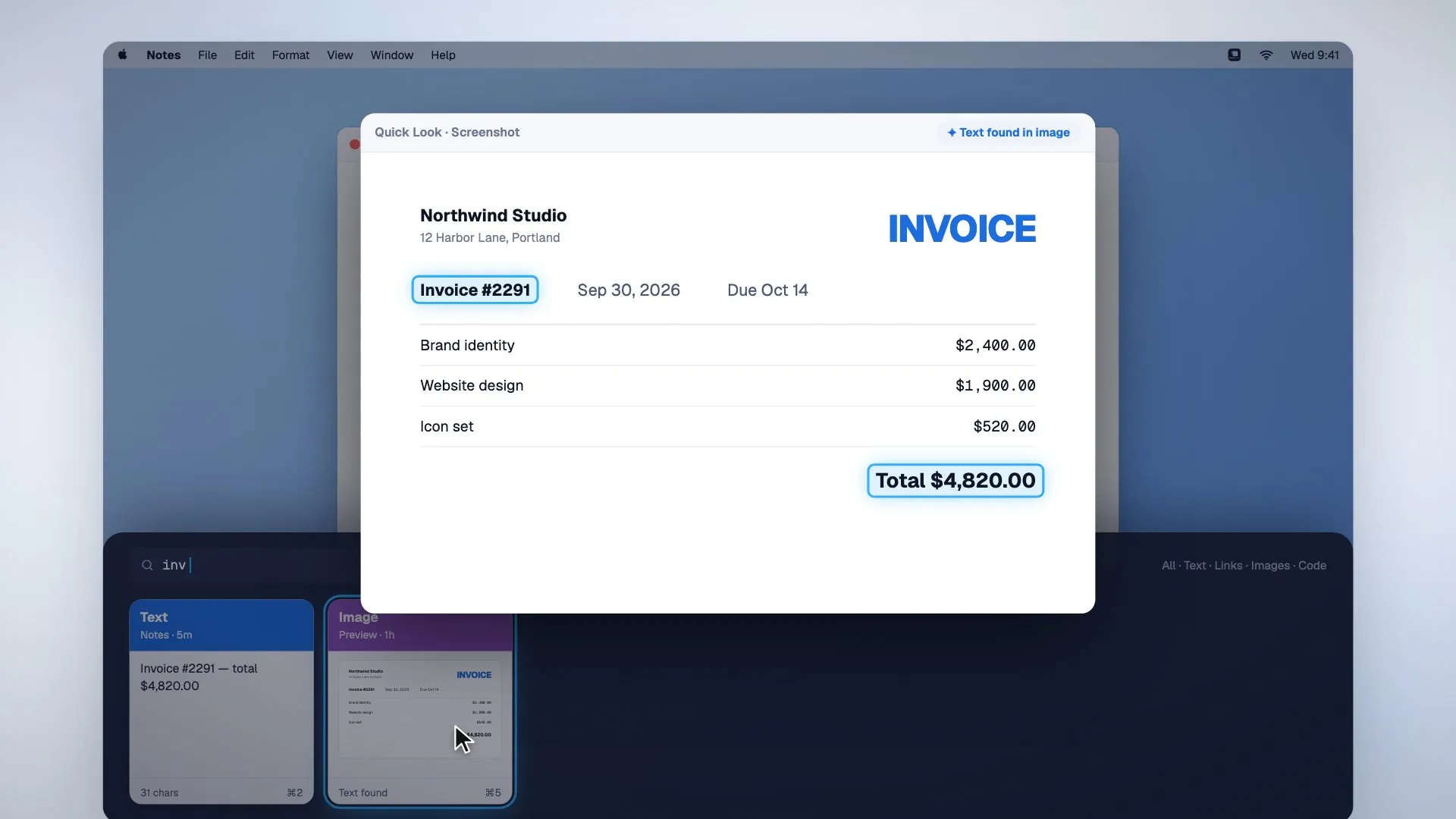Select the Links filter
The image size is (1456, 819).
(1228, 566)
